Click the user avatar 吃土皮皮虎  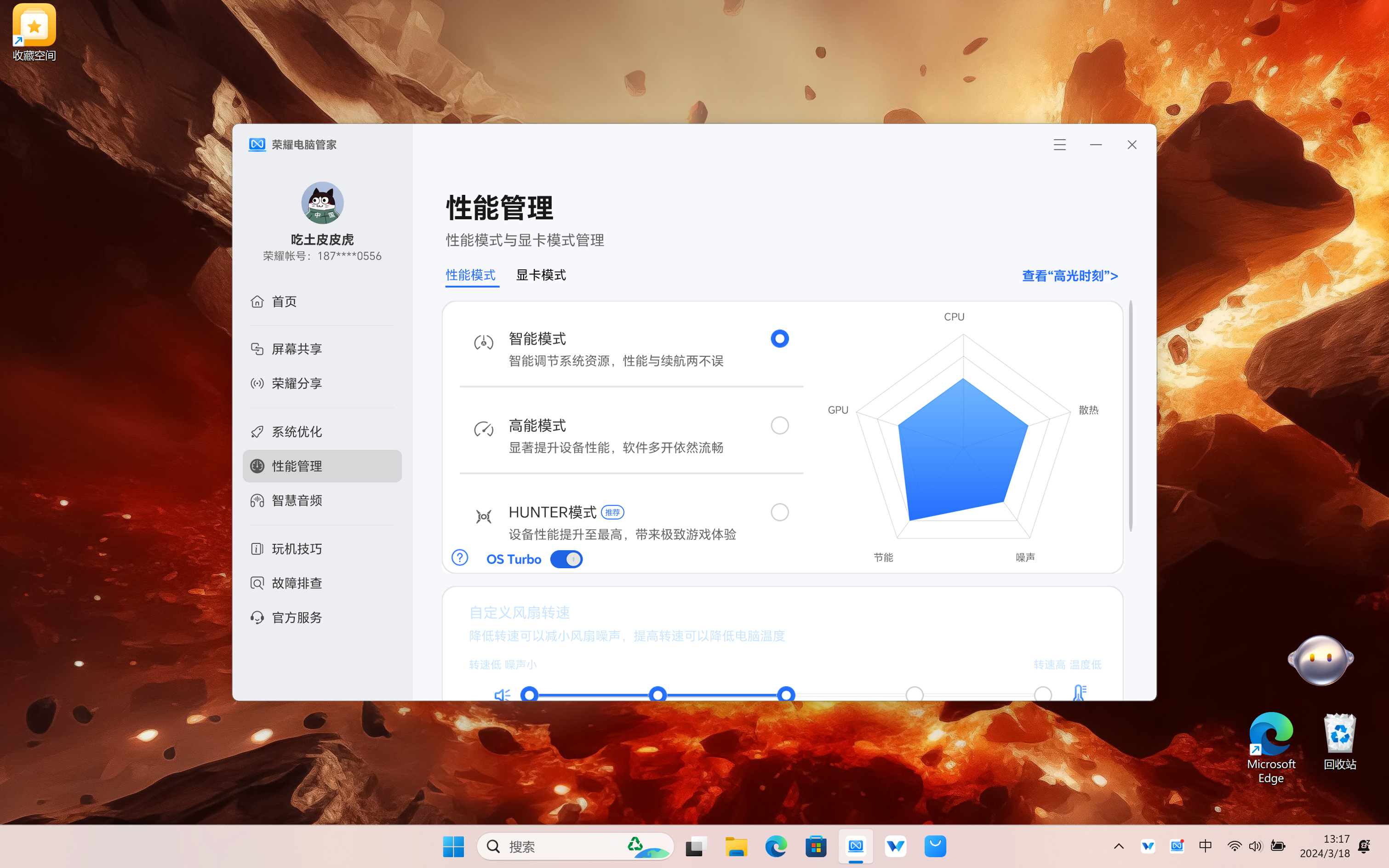(x=322, y=202)
